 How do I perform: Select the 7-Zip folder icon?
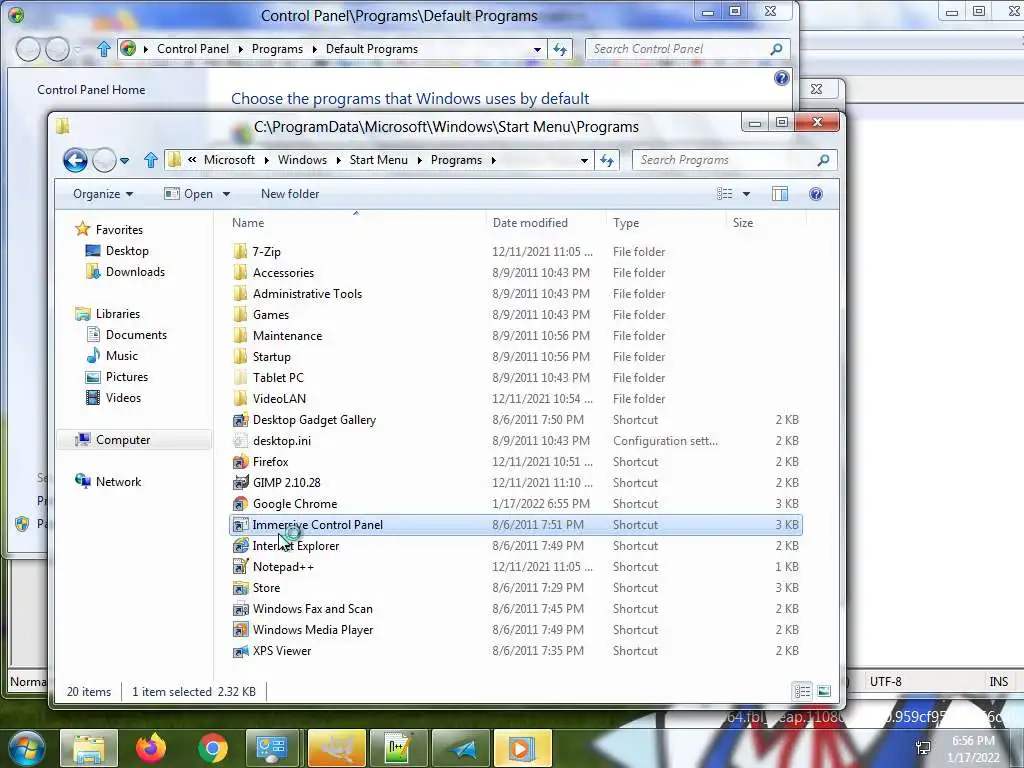[x=241, y=251]
